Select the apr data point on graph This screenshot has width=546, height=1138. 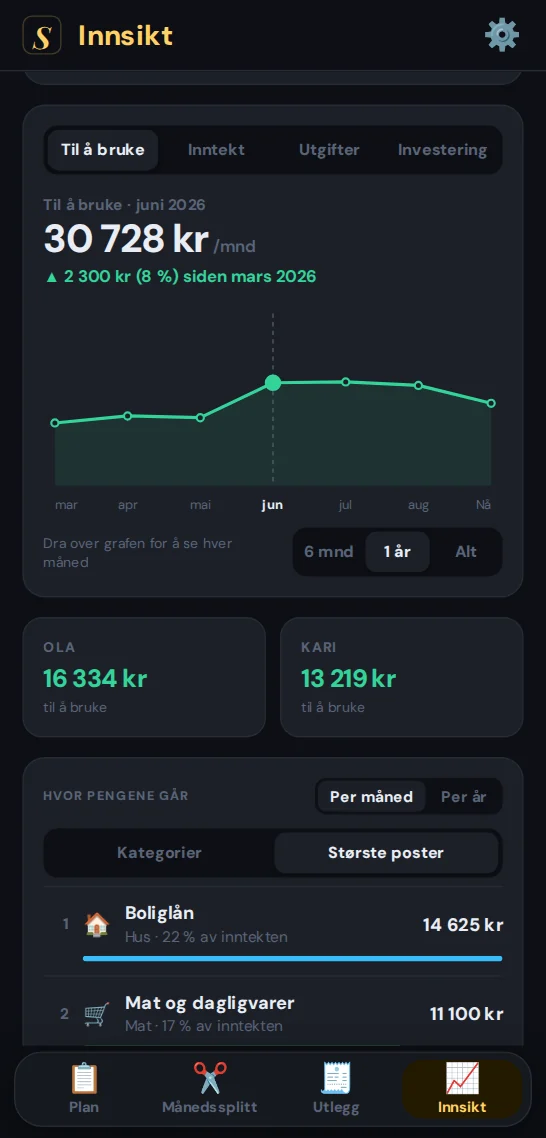tap(128, 416)
